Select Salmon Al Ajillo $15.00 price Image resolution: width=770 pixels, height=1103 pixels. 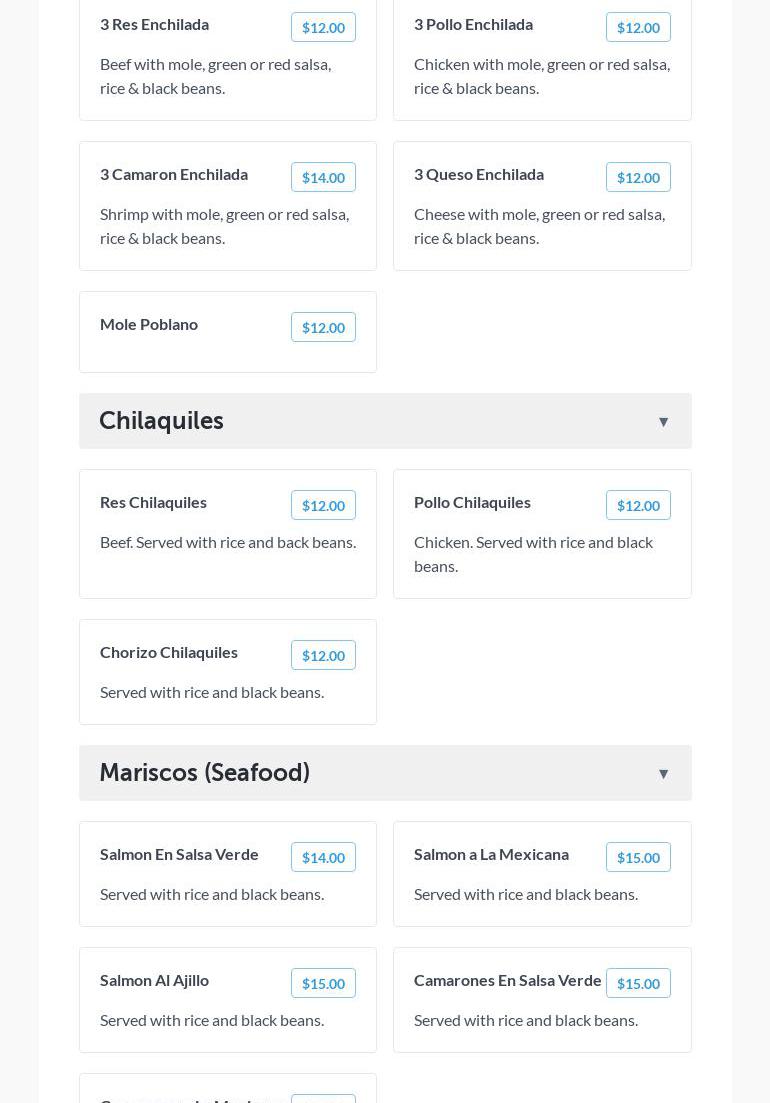[x=323, y=984]
